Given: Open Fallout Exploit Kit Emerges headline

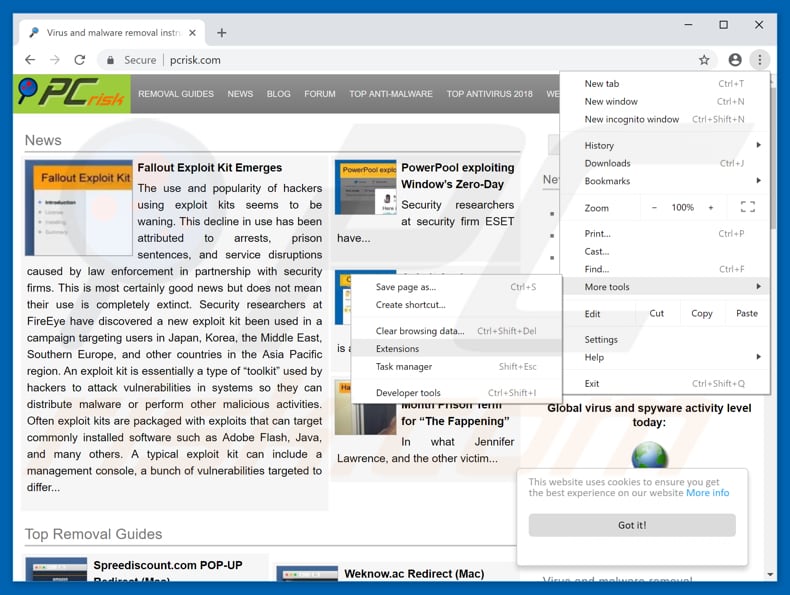Looking at the screenshot, I should click(x=210, y=168).
